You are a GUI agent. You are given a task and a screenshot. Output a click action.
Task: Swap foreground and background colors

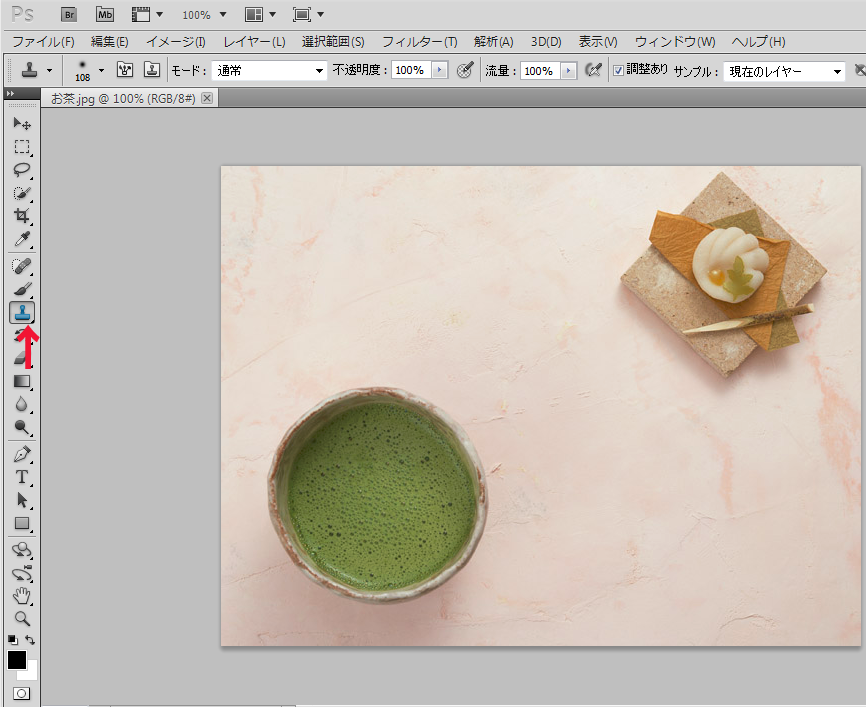30,640
